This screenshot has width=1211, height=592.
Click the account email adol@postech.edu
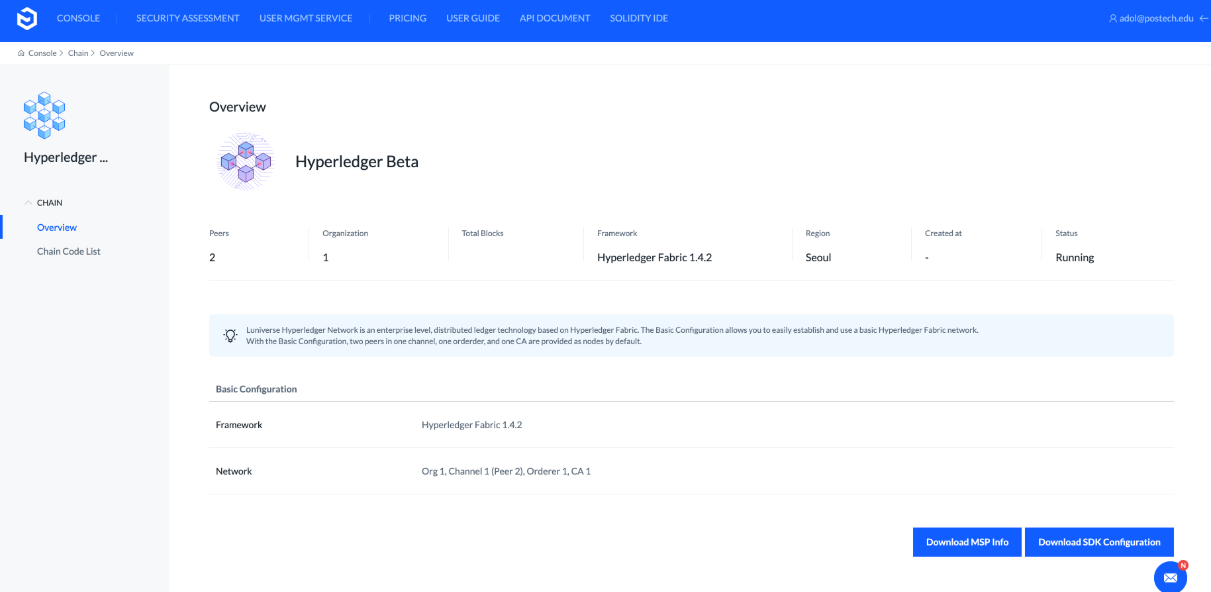click(1157, 18)
